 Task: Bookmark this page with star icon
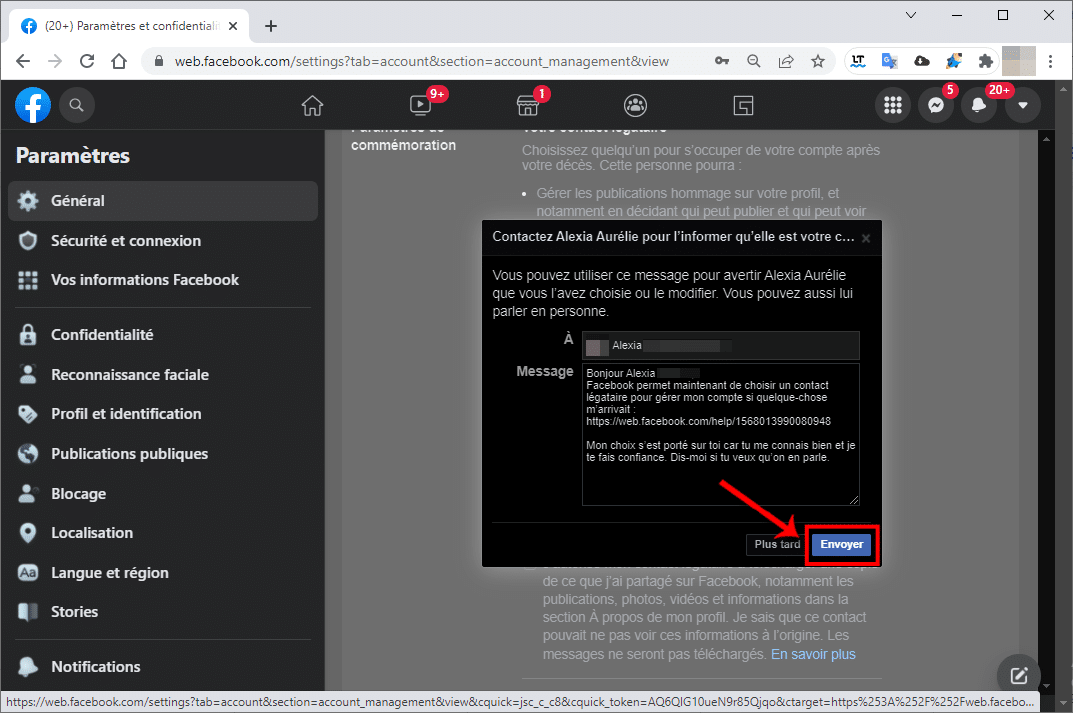818,61
